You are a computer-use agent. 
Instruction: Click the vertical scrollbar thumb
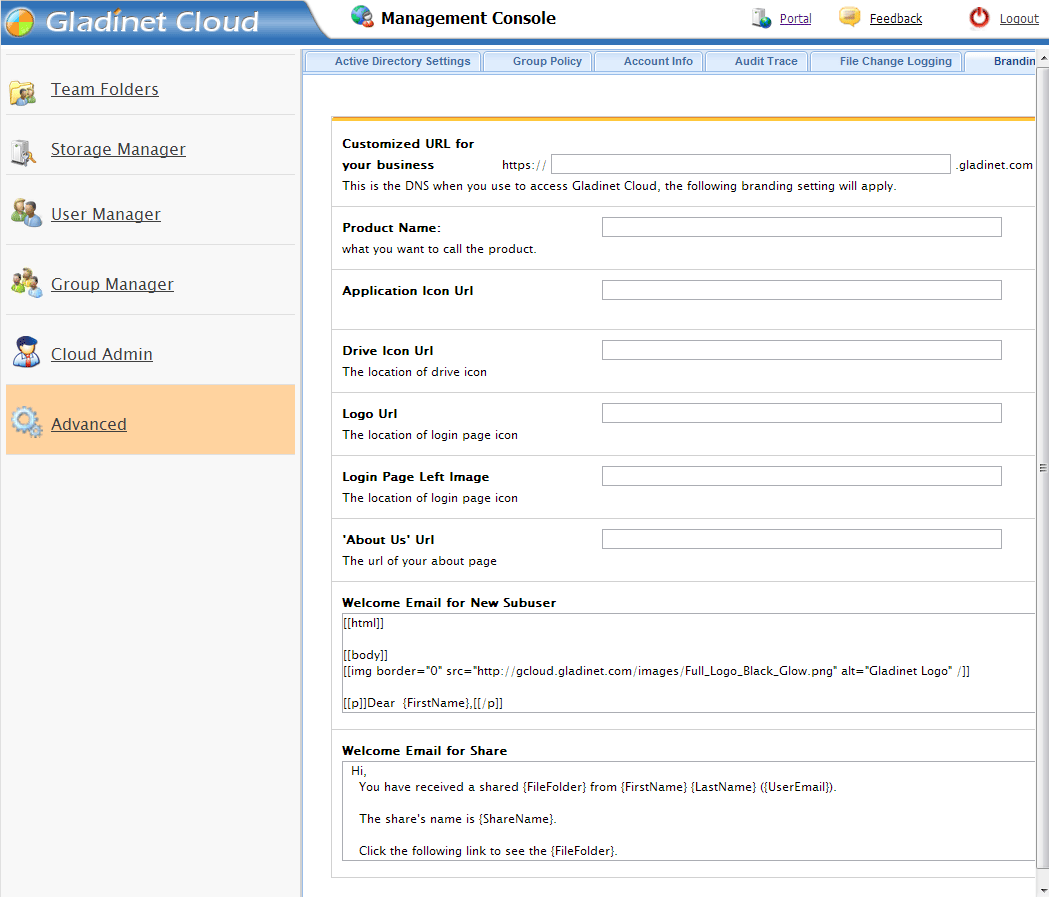tap(1043, 468)
